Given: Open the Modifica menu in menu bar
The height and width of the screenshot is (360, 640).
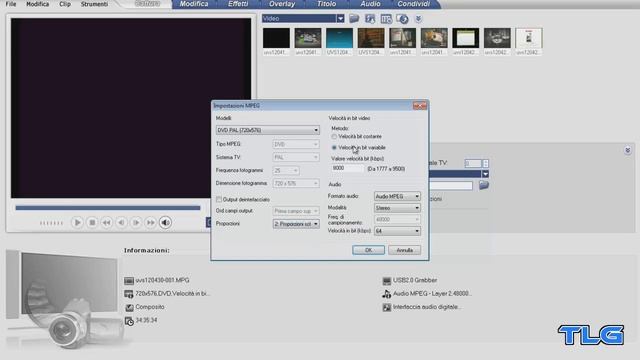Looking at the screenshot, I should pos(38,4).
